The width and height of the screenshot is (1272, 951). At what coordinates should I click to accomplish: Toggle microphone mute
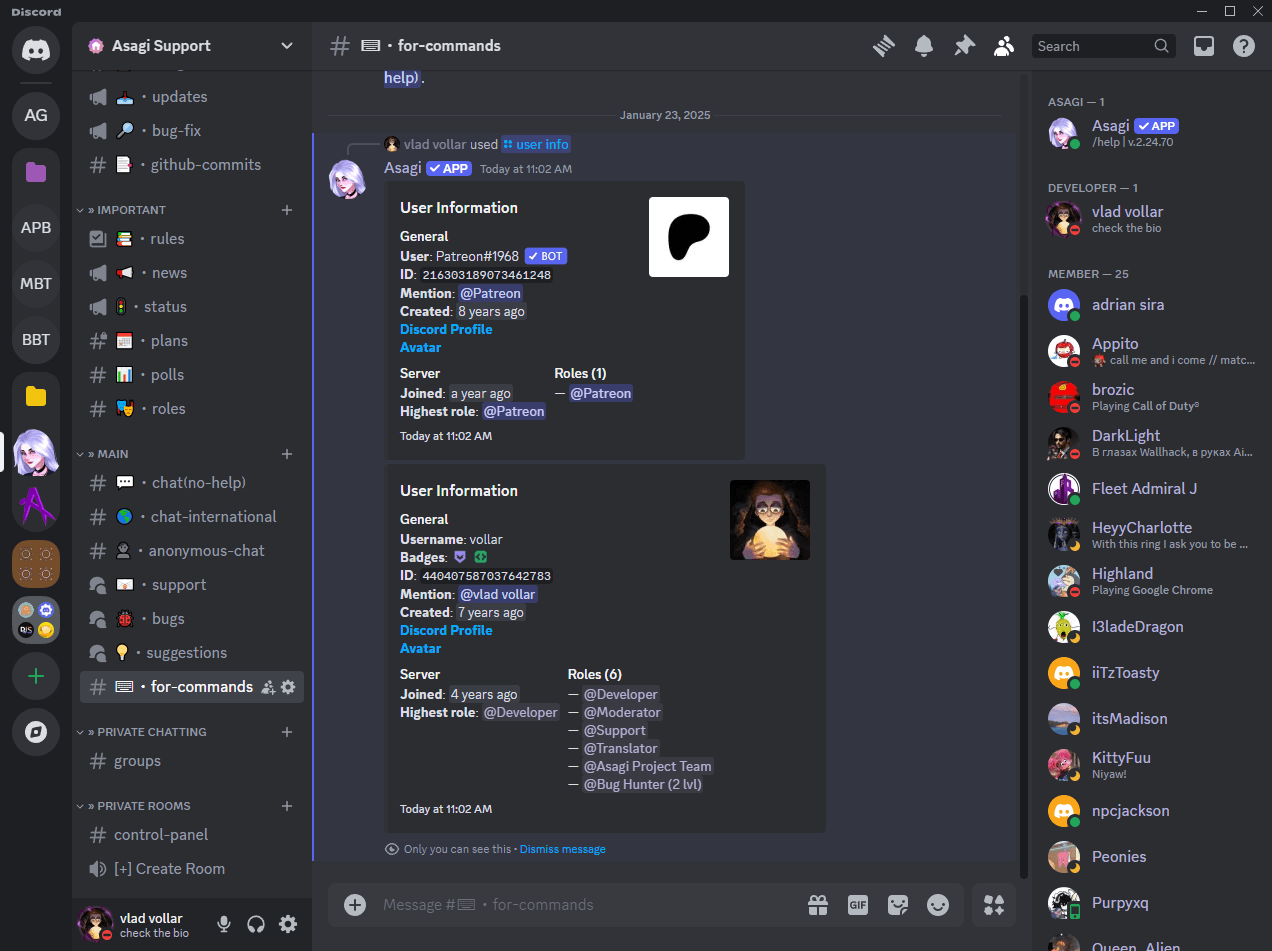[224, 924]
